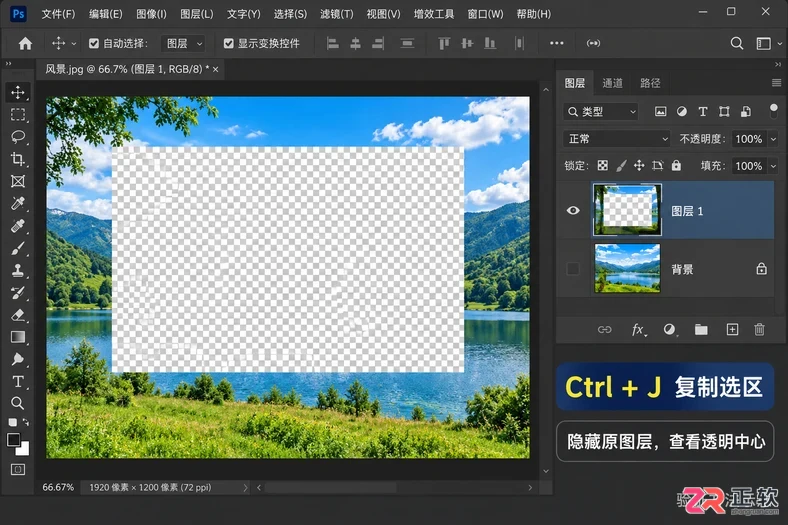Disable the 显示变换控件 checkbox
Image resolution: width=788 pixels, height=525 pixels.
(x=229, y=44)
